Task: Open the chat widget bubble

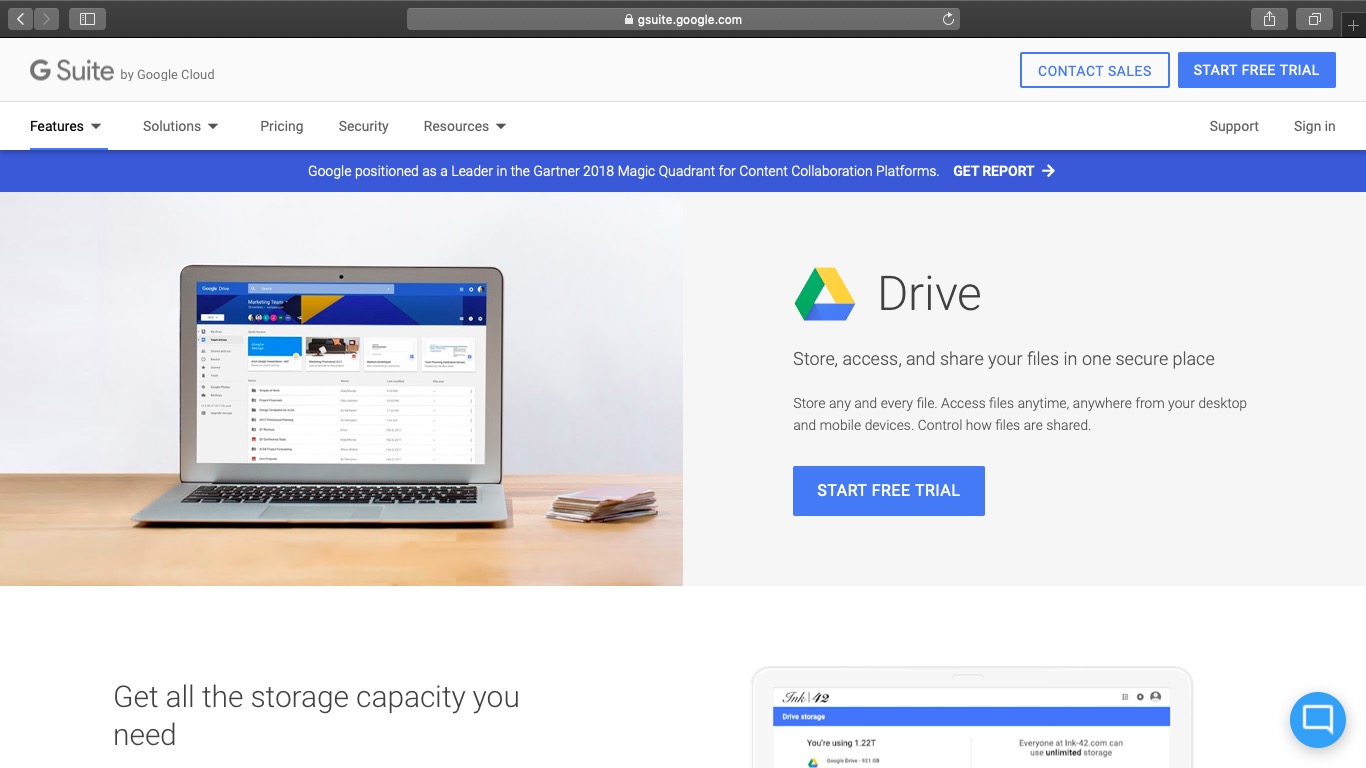Action: pyautogui.click(x=1317, y=719)
